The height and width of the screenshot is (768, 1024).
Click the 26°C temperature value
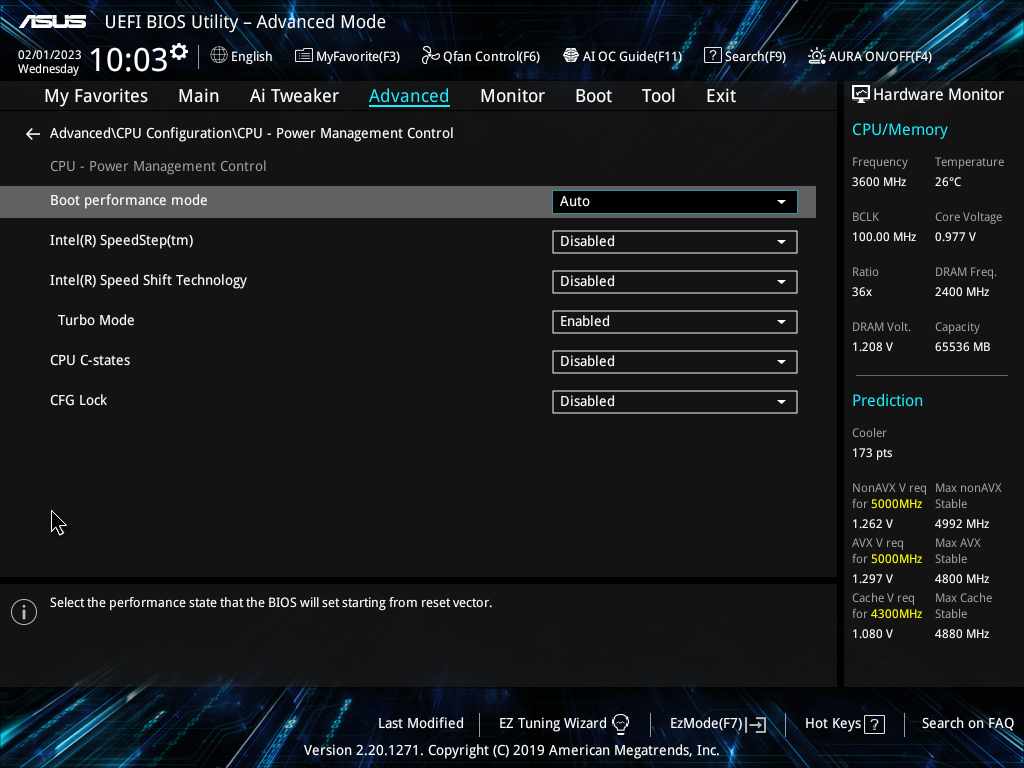pyautogui.click(x=948, y=182)
